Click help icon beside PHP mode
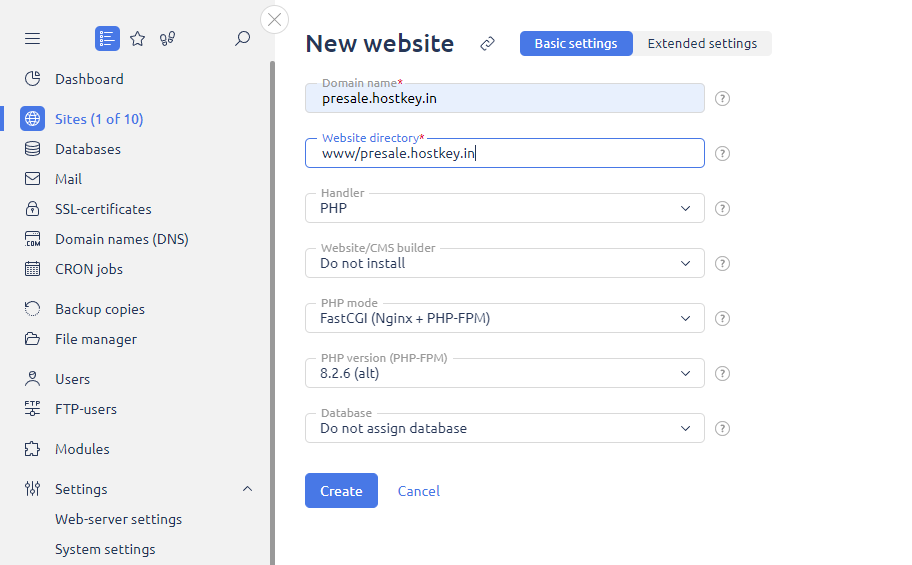Screen dimensions: 912x565 pos(723,318)
